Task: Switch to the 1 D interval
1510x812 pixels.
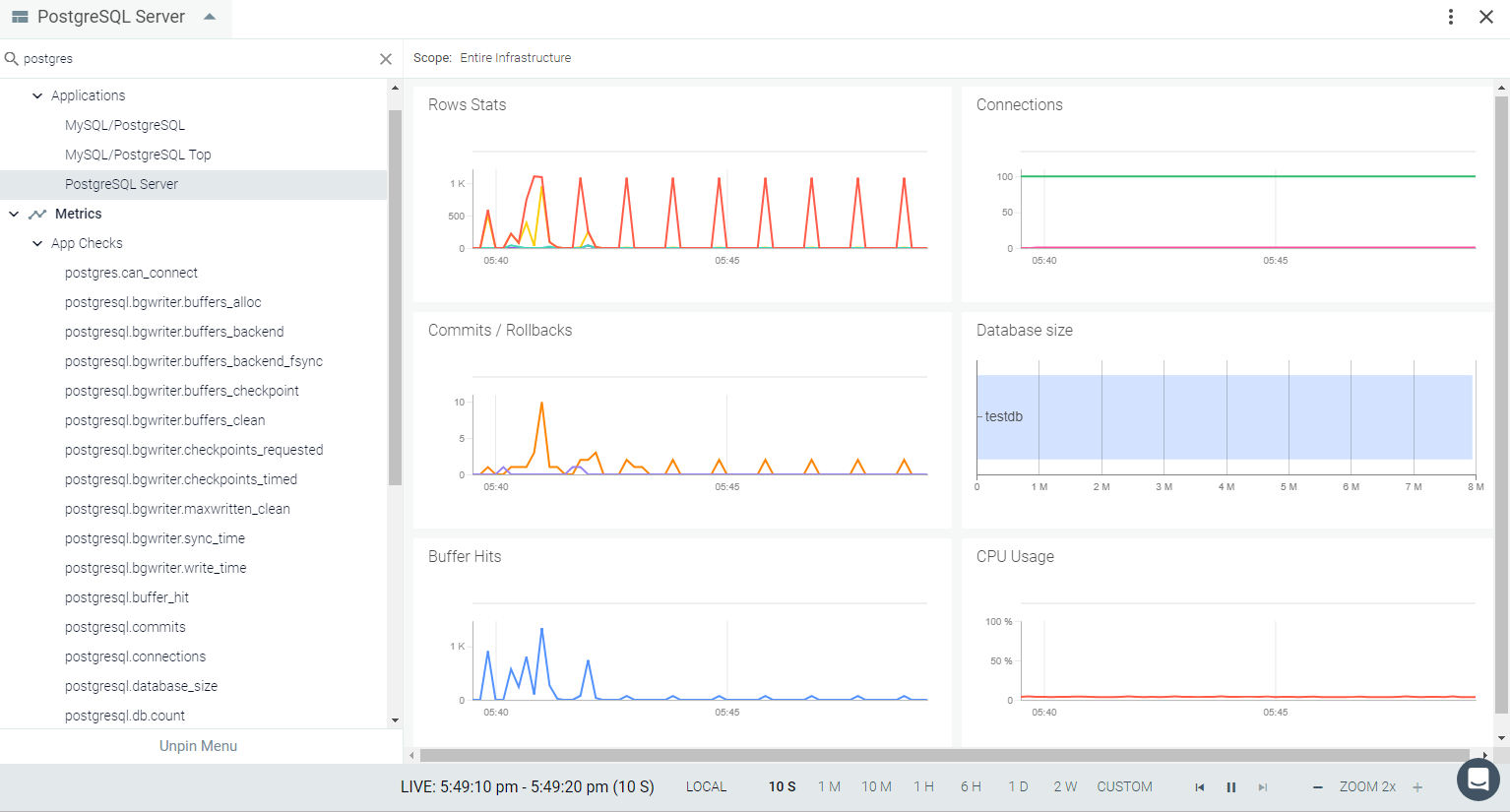Action: point(1018,787)
